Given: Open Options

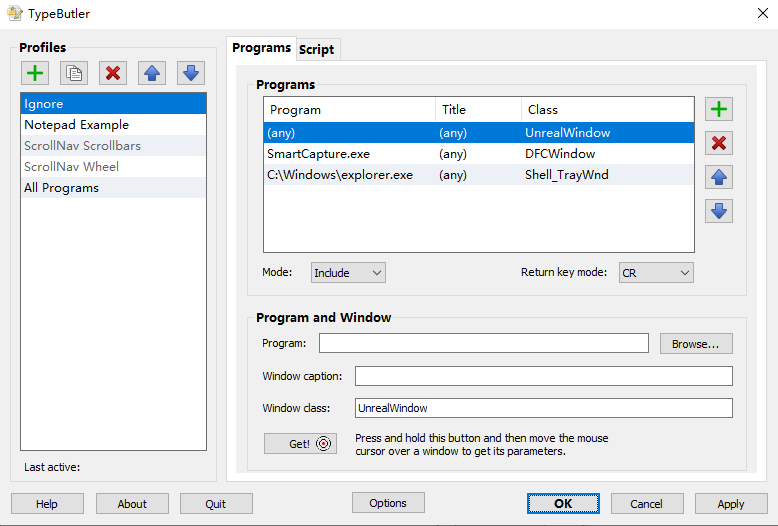Looking at the screenshot, I should click(388, 503).
